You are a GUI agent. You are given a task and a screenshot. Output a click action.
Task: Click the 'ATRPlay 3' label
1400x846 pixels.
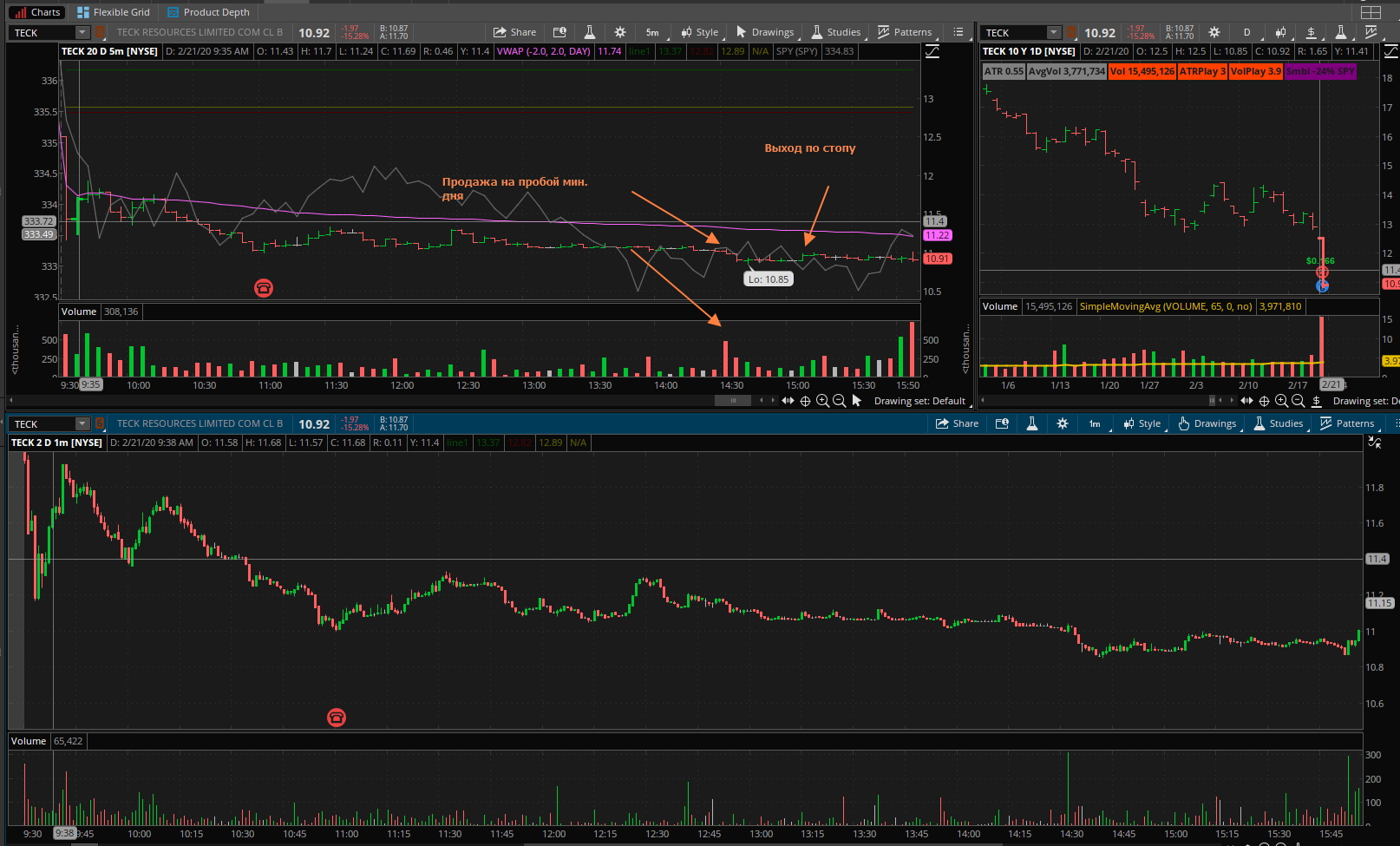point(1202,71)
